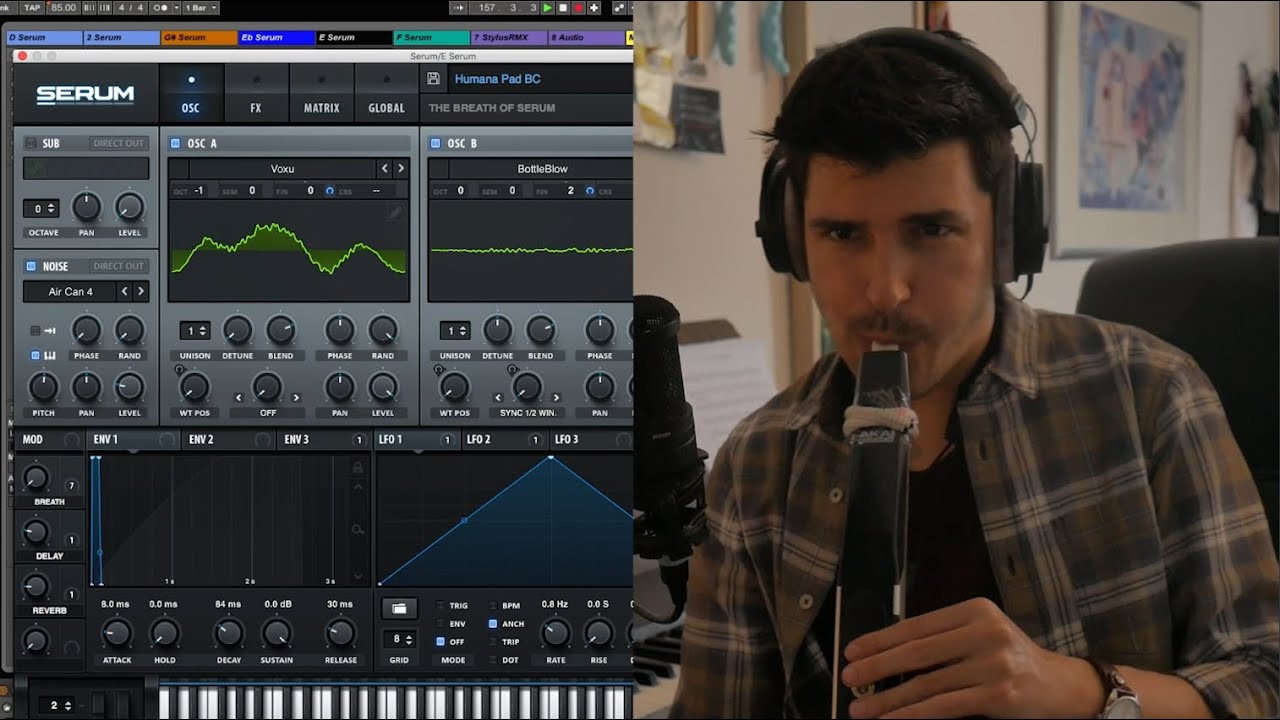Screen dimensions: 1280x720
Task: Switch to the FX tab in Serum
Action: pos(256,92)
